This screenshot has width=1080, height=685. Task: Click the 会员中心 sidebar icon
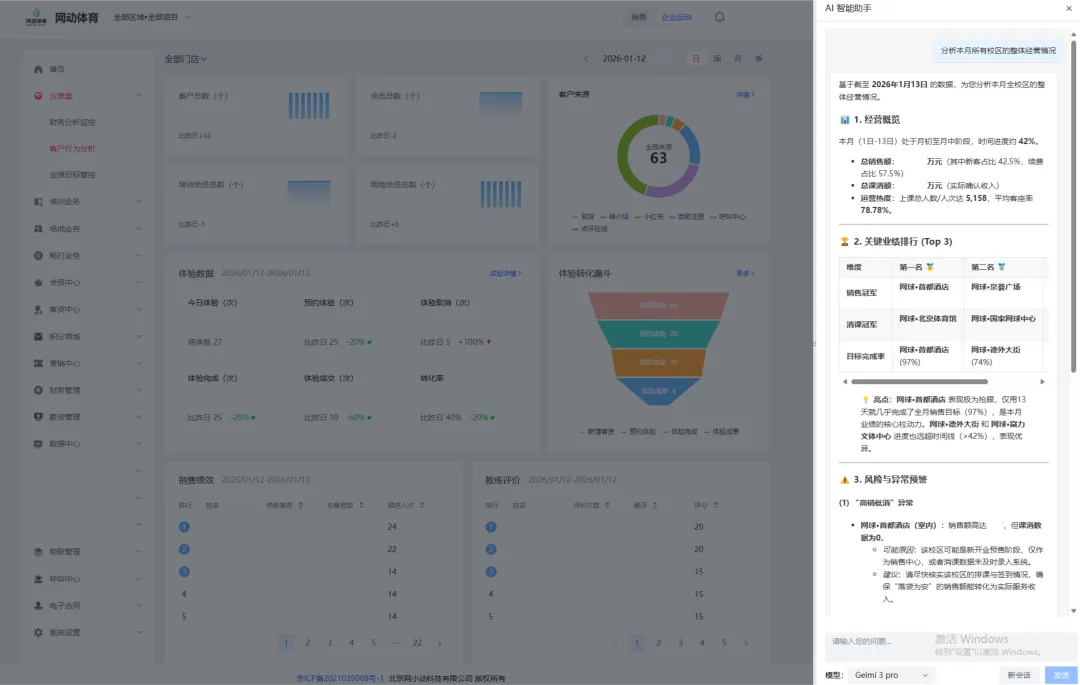(x=38, y=282)
